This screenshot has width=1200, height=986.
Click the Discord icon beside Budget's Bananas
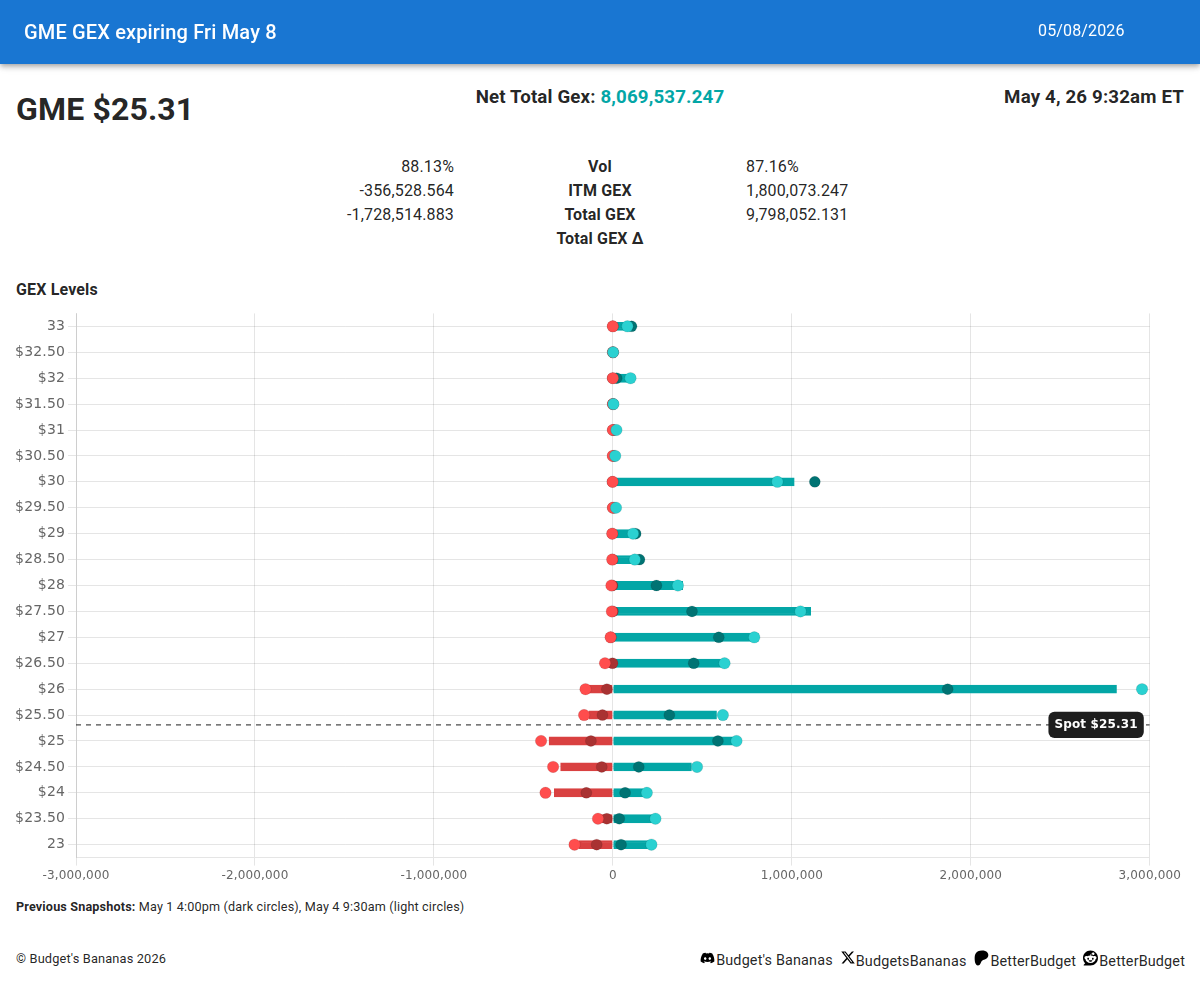point(707,959)
